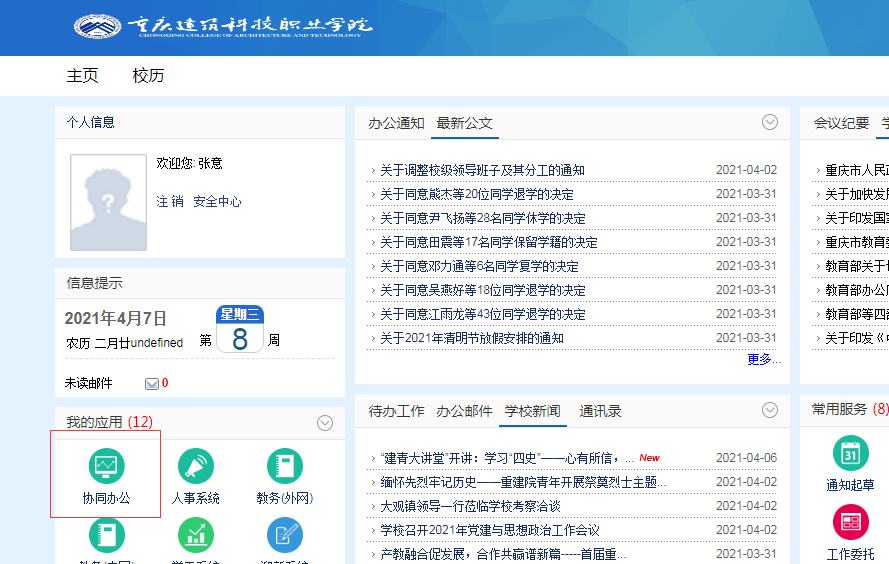Open truncated item 教育部办公 in right panel
Image resolution: width=889 pixels, height=564 pixels.
[x=857, y=290]
